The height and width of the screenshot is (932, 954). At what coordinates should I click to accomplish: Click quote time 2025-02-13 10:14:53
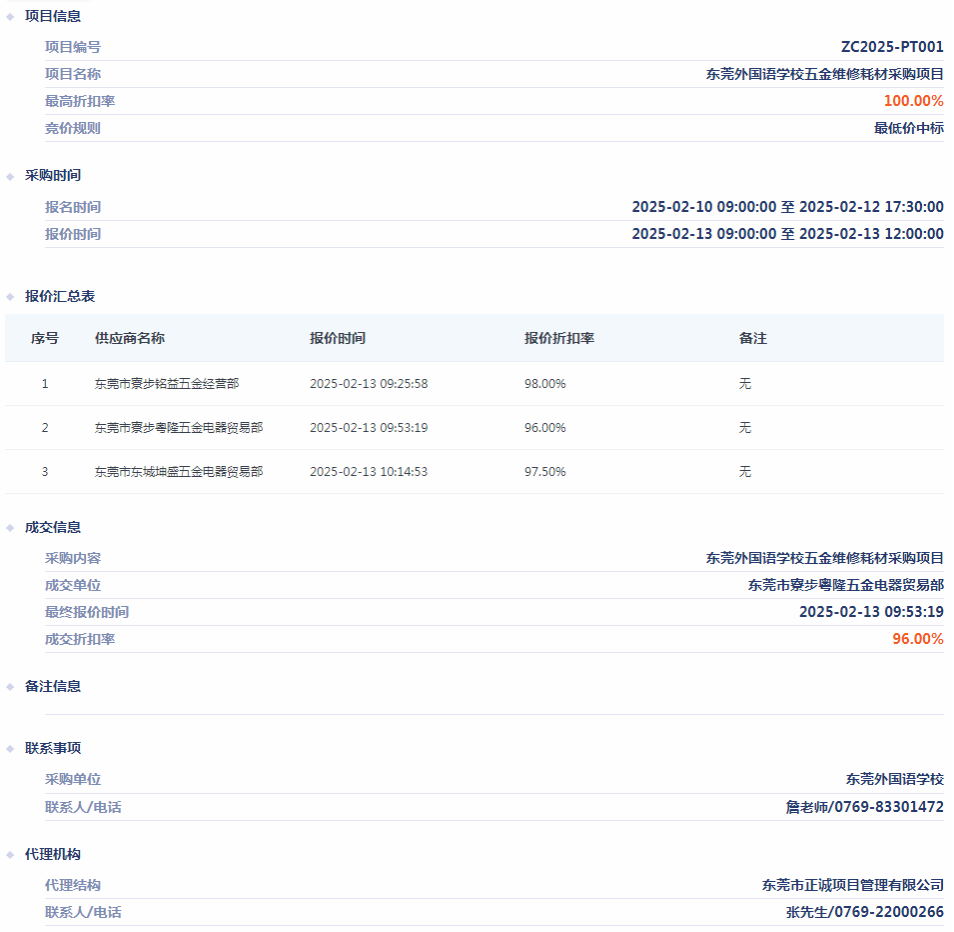pos(369,471)
